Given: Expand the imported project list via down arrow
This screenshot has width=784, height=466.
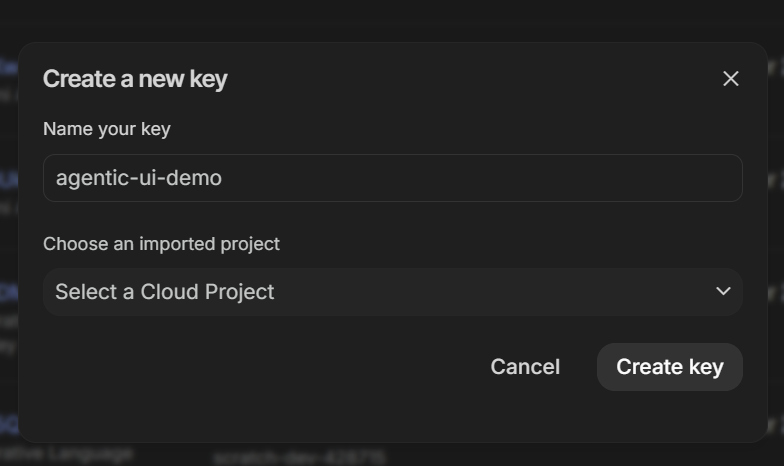Looking at the screenshot, I should [x=724, y=292].
